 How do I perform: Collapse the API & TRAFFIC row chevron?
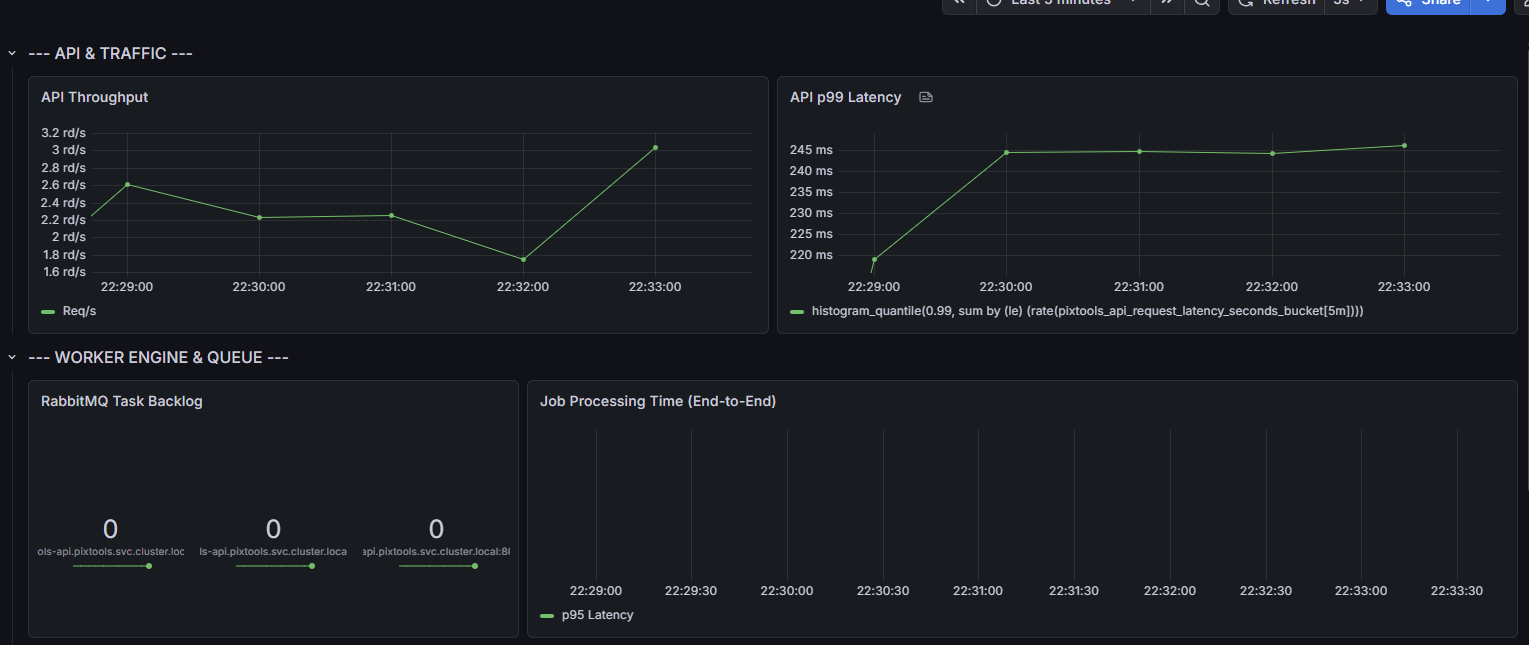(x=12, y=53)
